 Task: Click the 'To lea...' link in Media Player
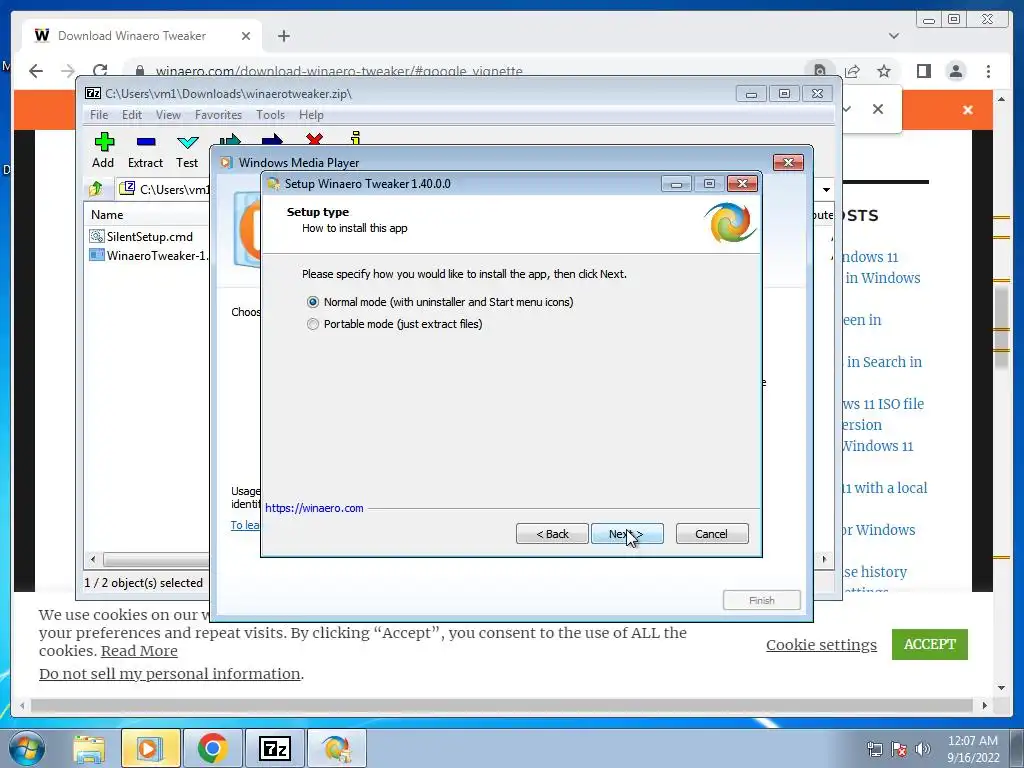click(x=245, y=525)
